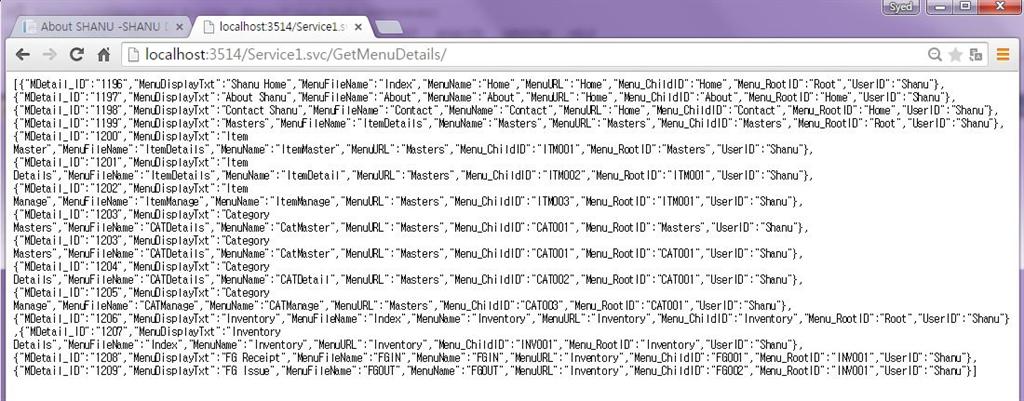Switch to the About SHANU tab
The width and height of the screenshot is (1024, 401).
pos(100,27)
